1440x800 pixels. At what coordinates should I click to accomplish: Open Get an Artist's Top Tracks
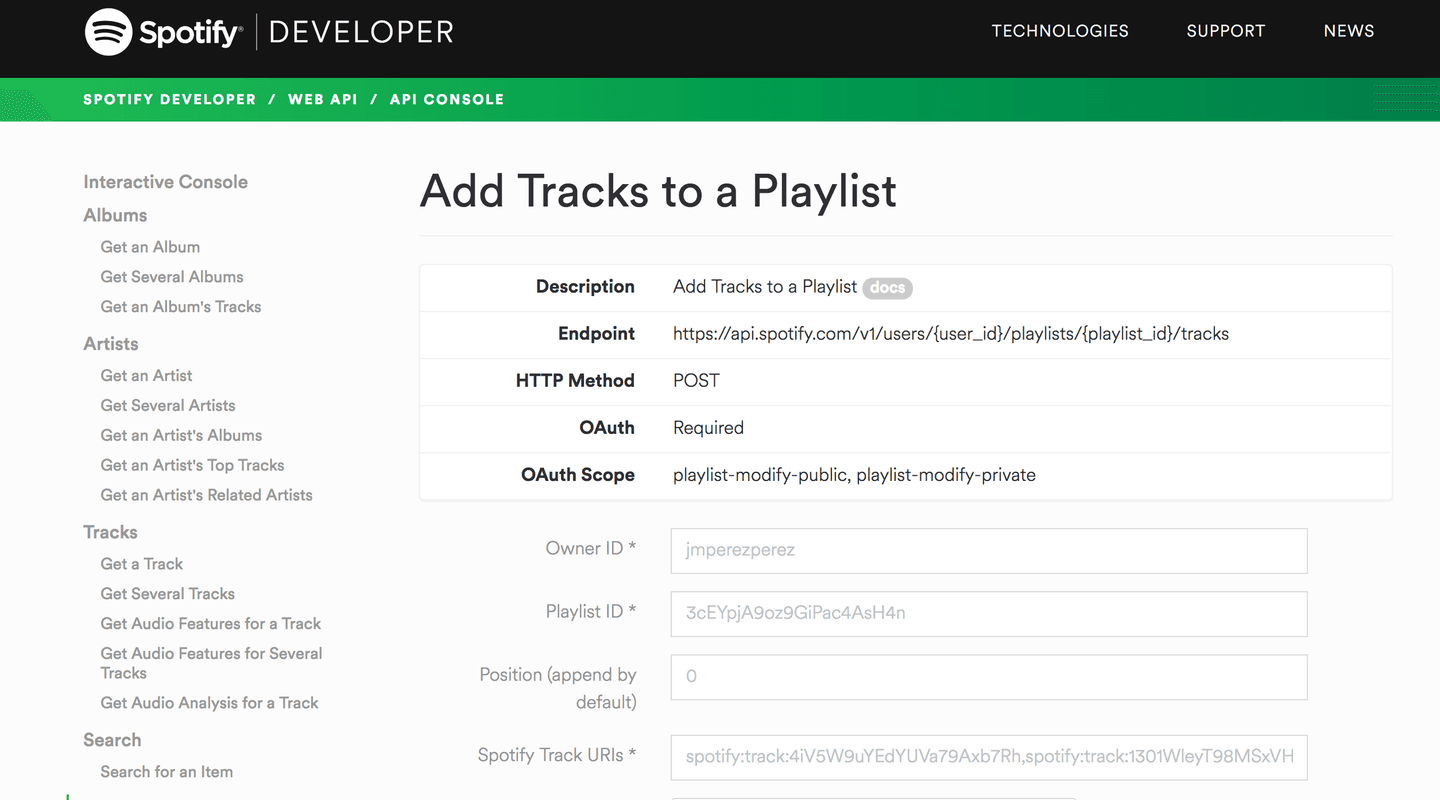click(x=193, y=466)
